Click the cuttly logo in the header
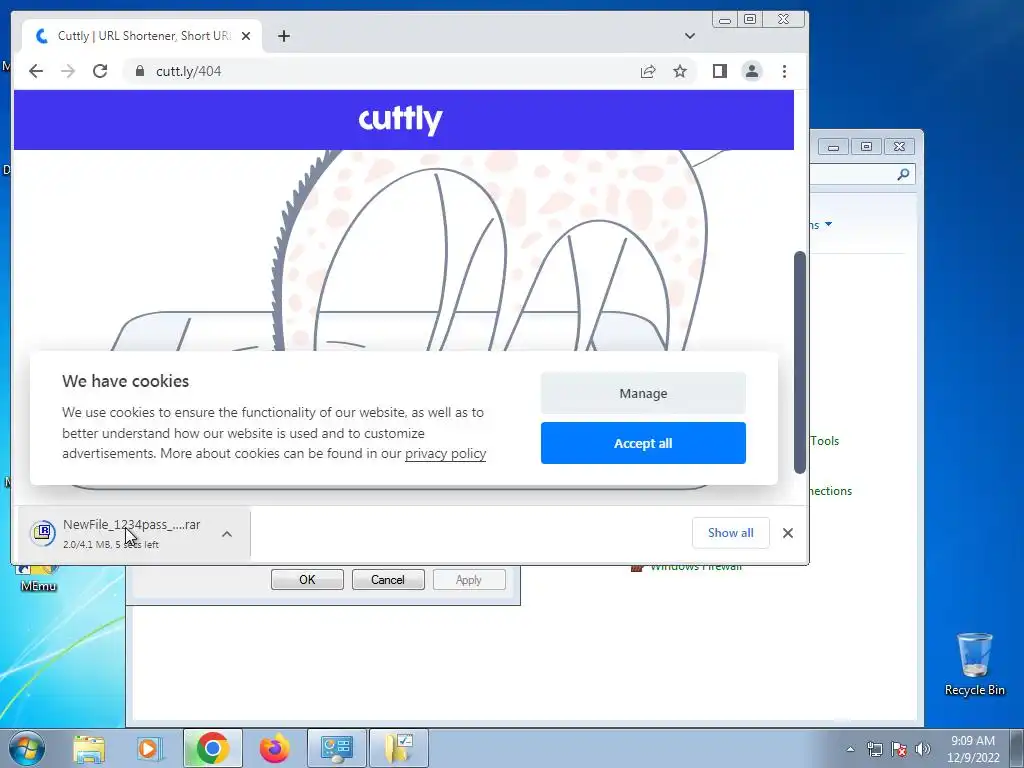 pos(400,120)
